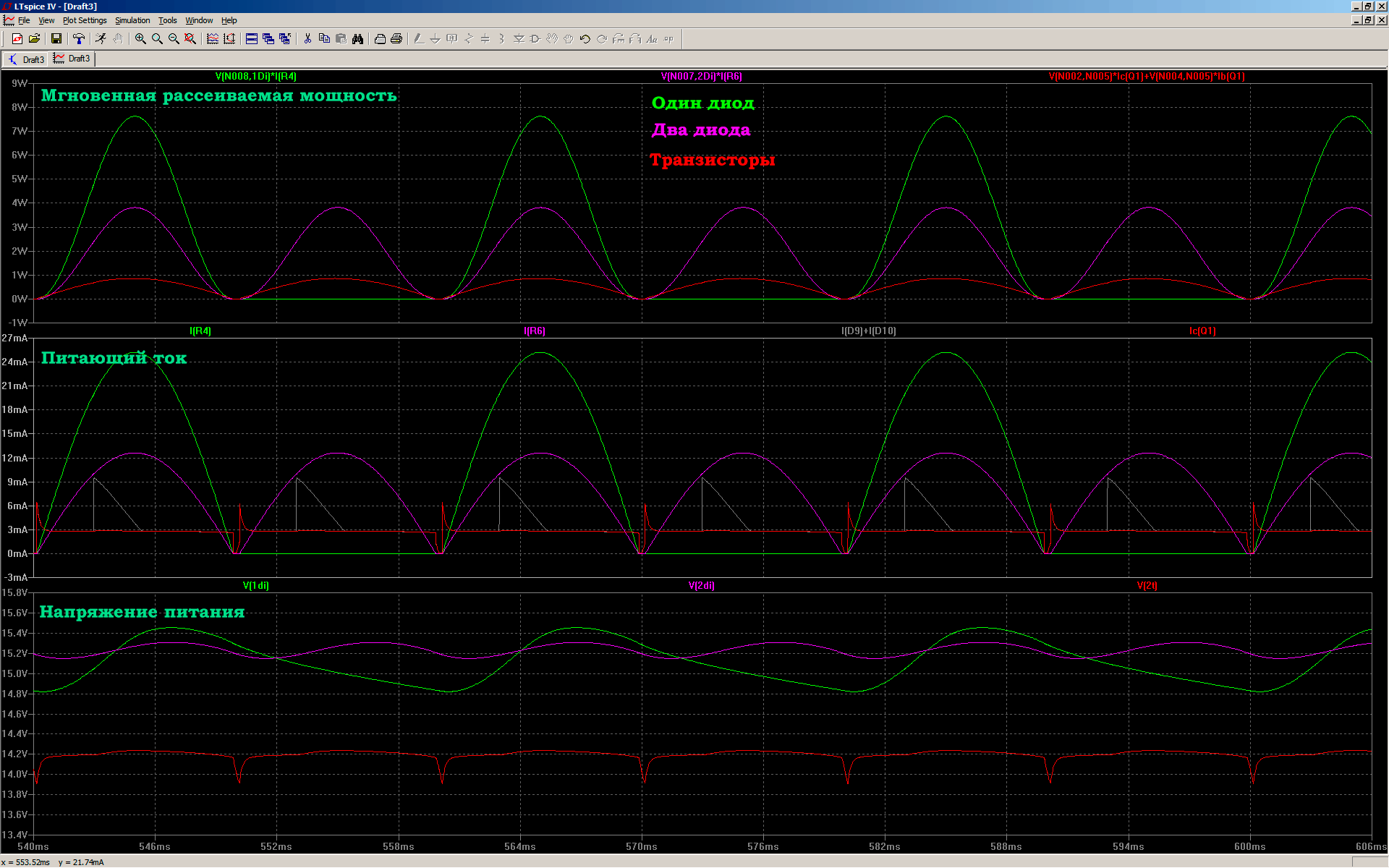The width and height of the screenshot is (1389, 868).
Task: Cascade windows using the toolbar icon
Action: click(268, 39)
